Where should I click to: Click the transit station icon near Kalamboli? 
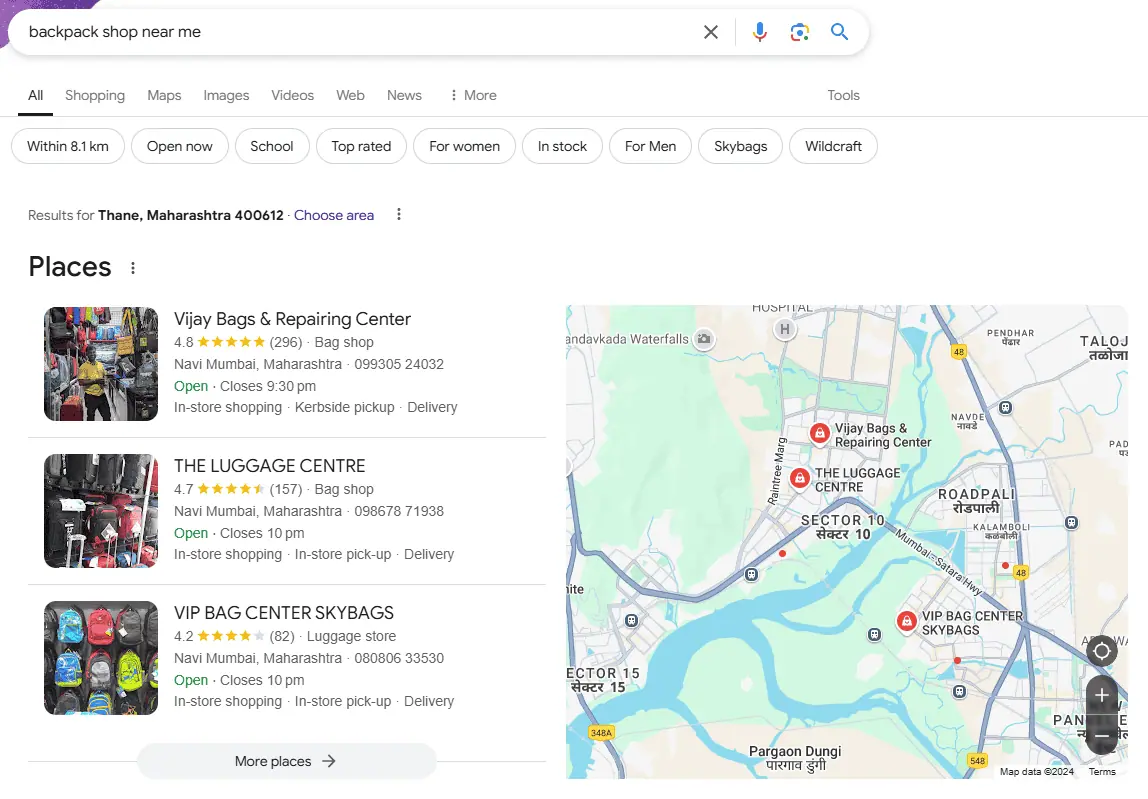coord(1071,522)
